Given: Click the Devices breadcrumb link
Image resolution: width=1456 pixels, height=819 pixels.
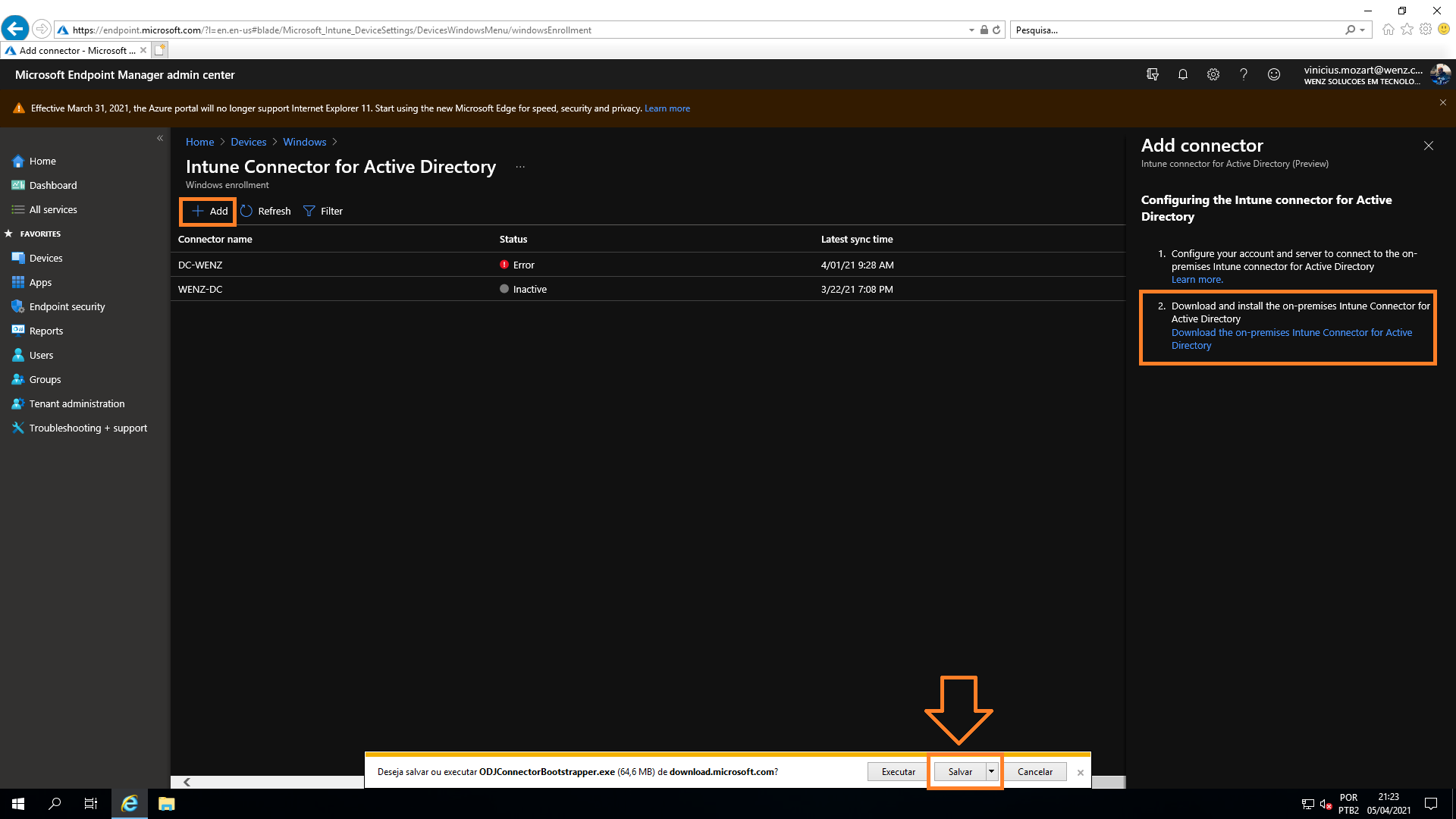Looking at the screenshot, I should (248, 142).
